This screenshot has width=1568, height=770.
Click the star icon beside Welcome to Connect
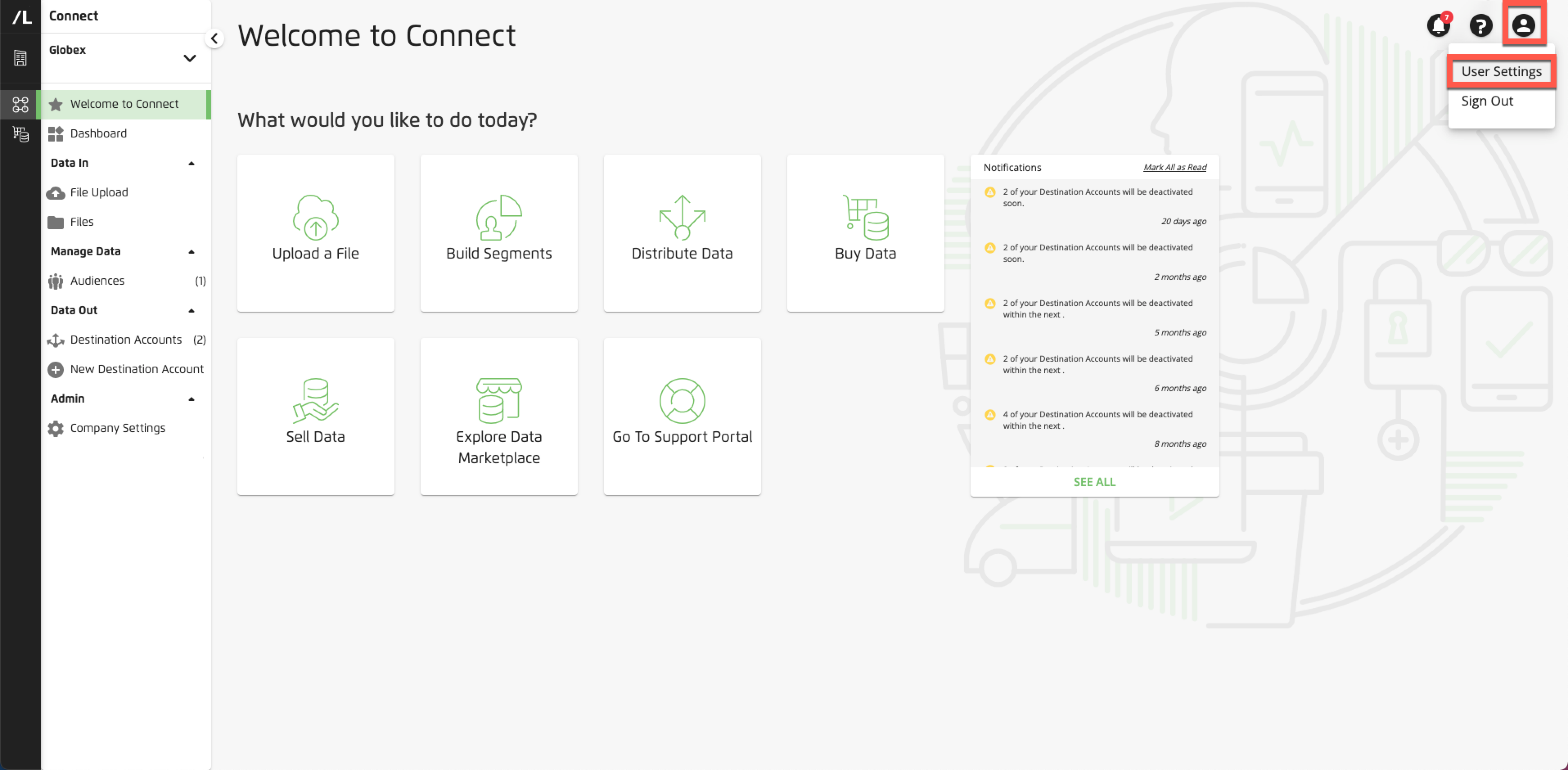tap(55, 104)
